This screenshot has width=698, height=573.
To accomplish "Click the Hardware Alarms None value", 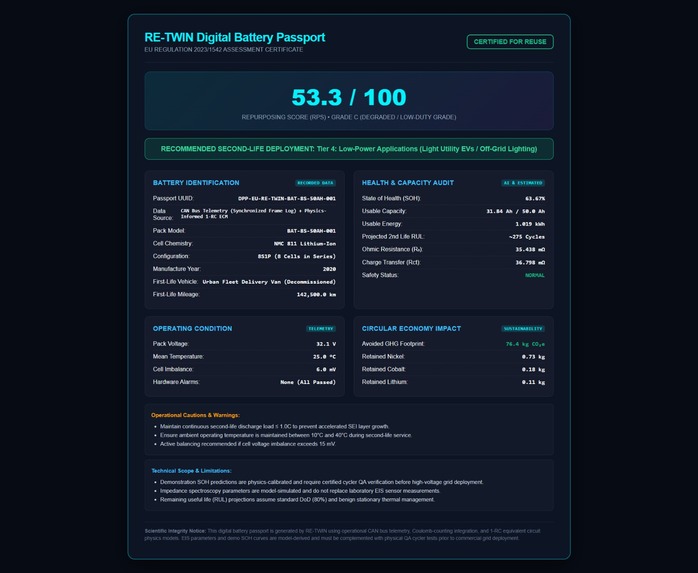I will [x=308, y=382].
